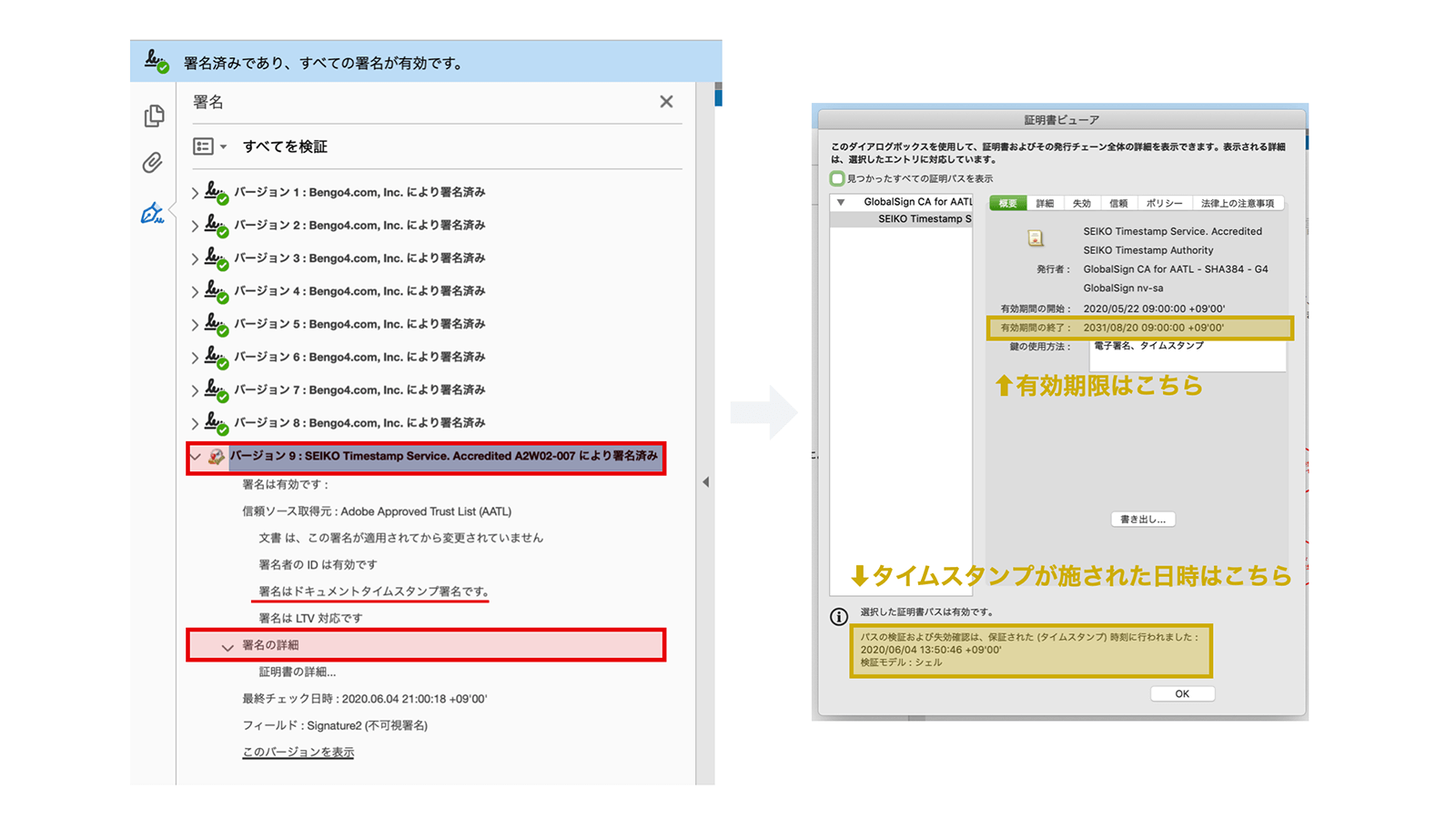This screenshot has height=819, width=1456.
Task: Click 署名はドキュメントタイムスタンプ署名です text
Action: coord(374,591)
